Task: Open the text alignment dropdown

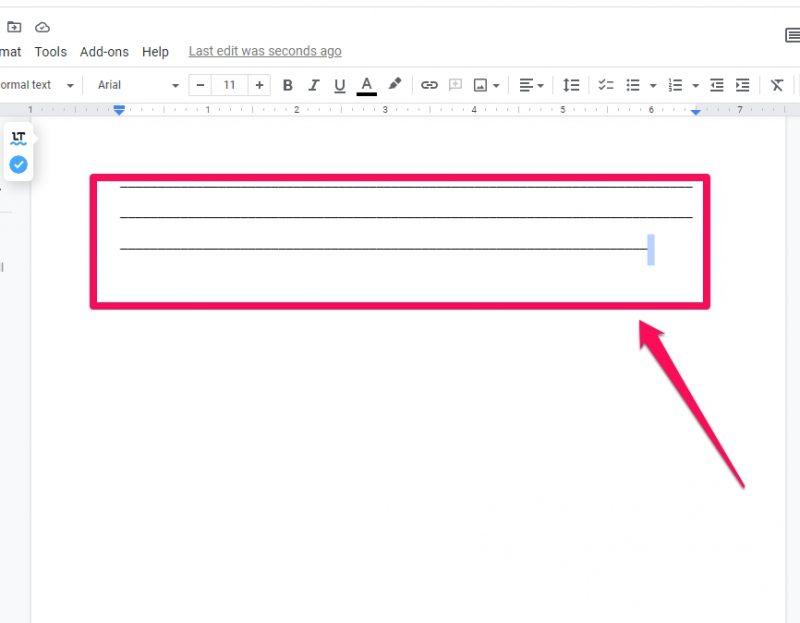Action: pyautogui.click(x=531, y=85)
